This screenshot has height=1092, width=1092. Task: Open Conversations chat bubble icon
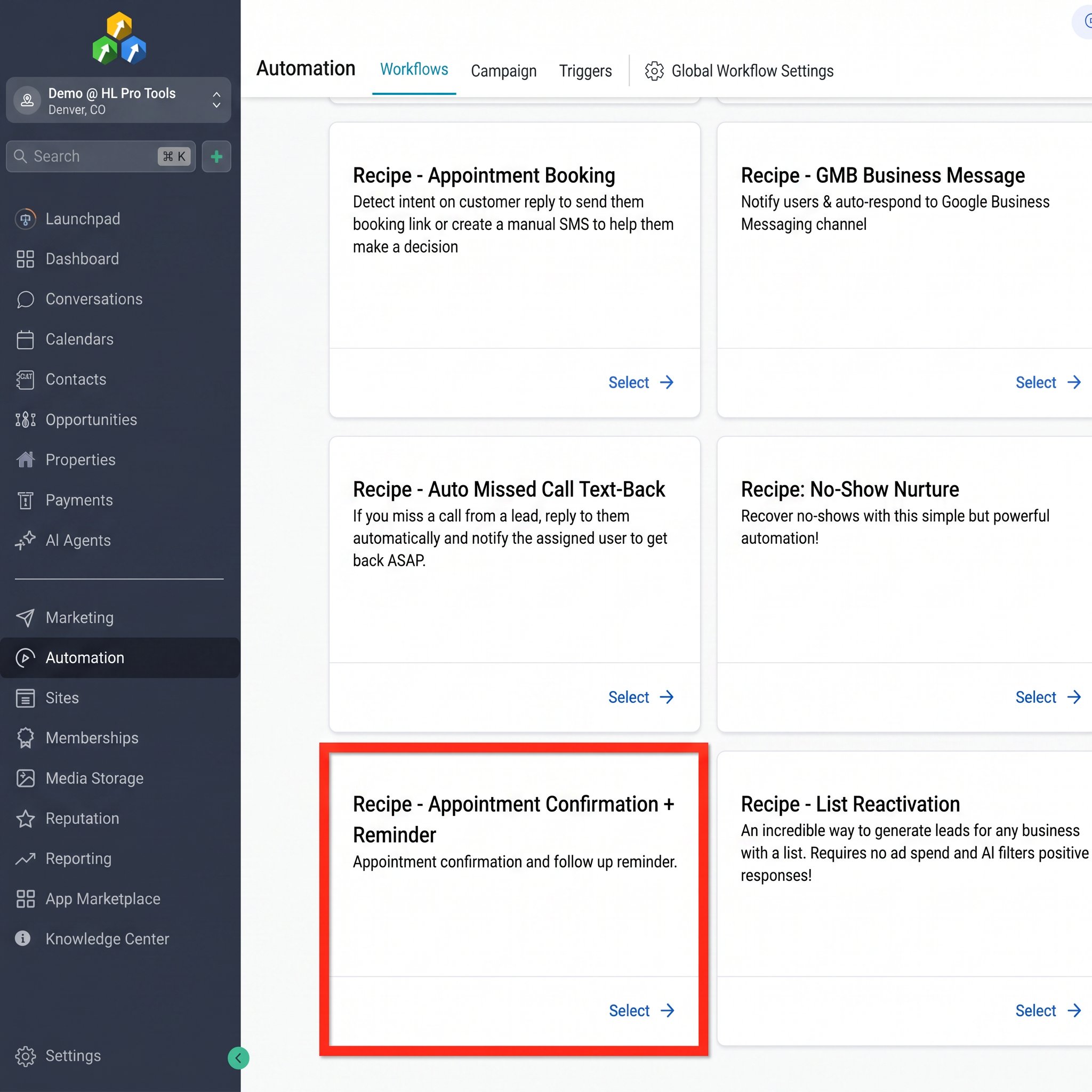[x=26, y=299]
